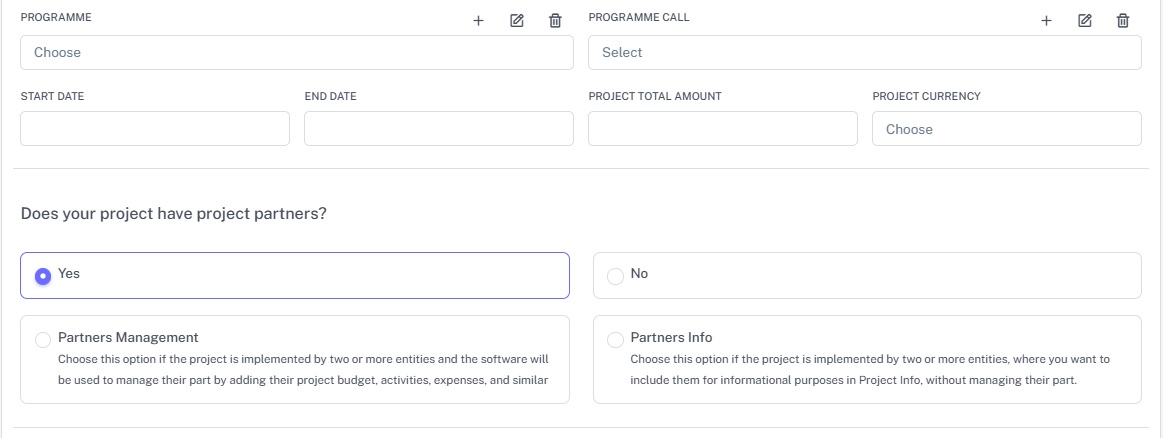Click the Start Date input field

click(155, 129)
